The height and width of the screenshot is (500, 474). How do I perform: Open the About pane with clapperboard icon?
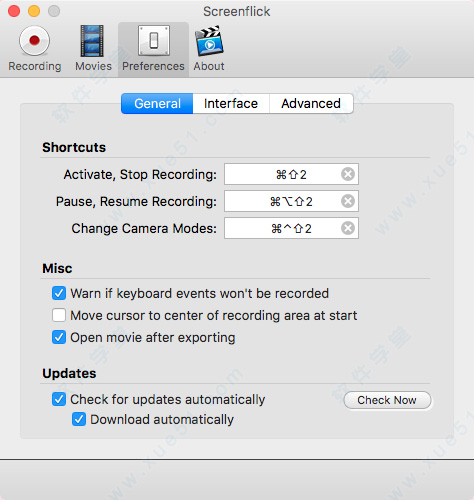[x=209, y=48]
